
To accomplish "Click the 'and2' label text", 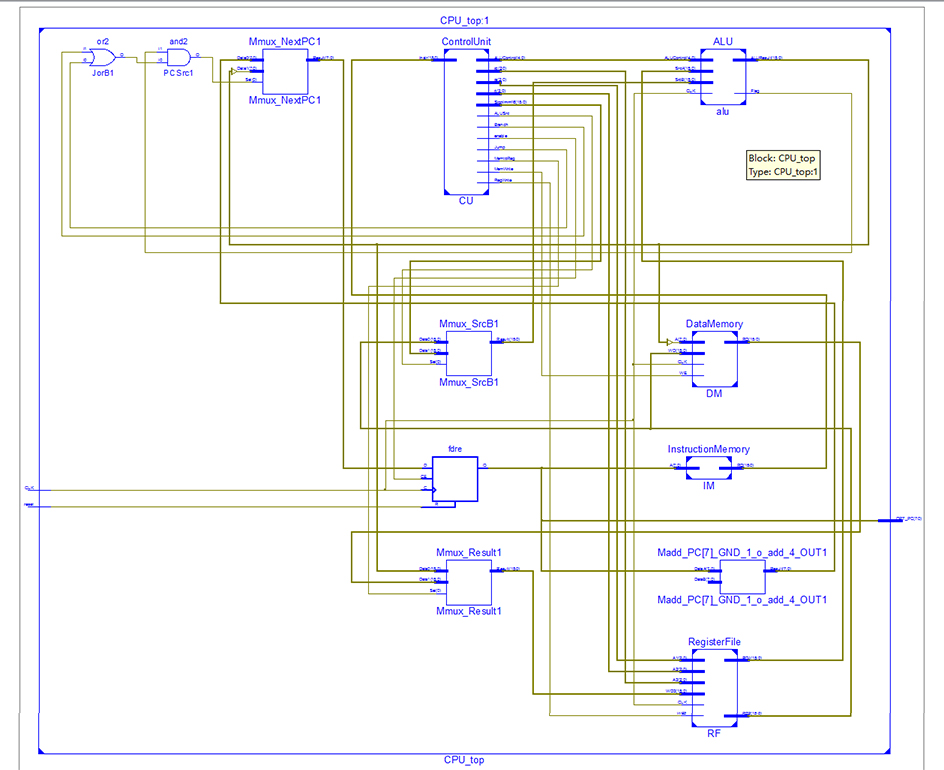I will pyautogui.click(x=178, y=42).
